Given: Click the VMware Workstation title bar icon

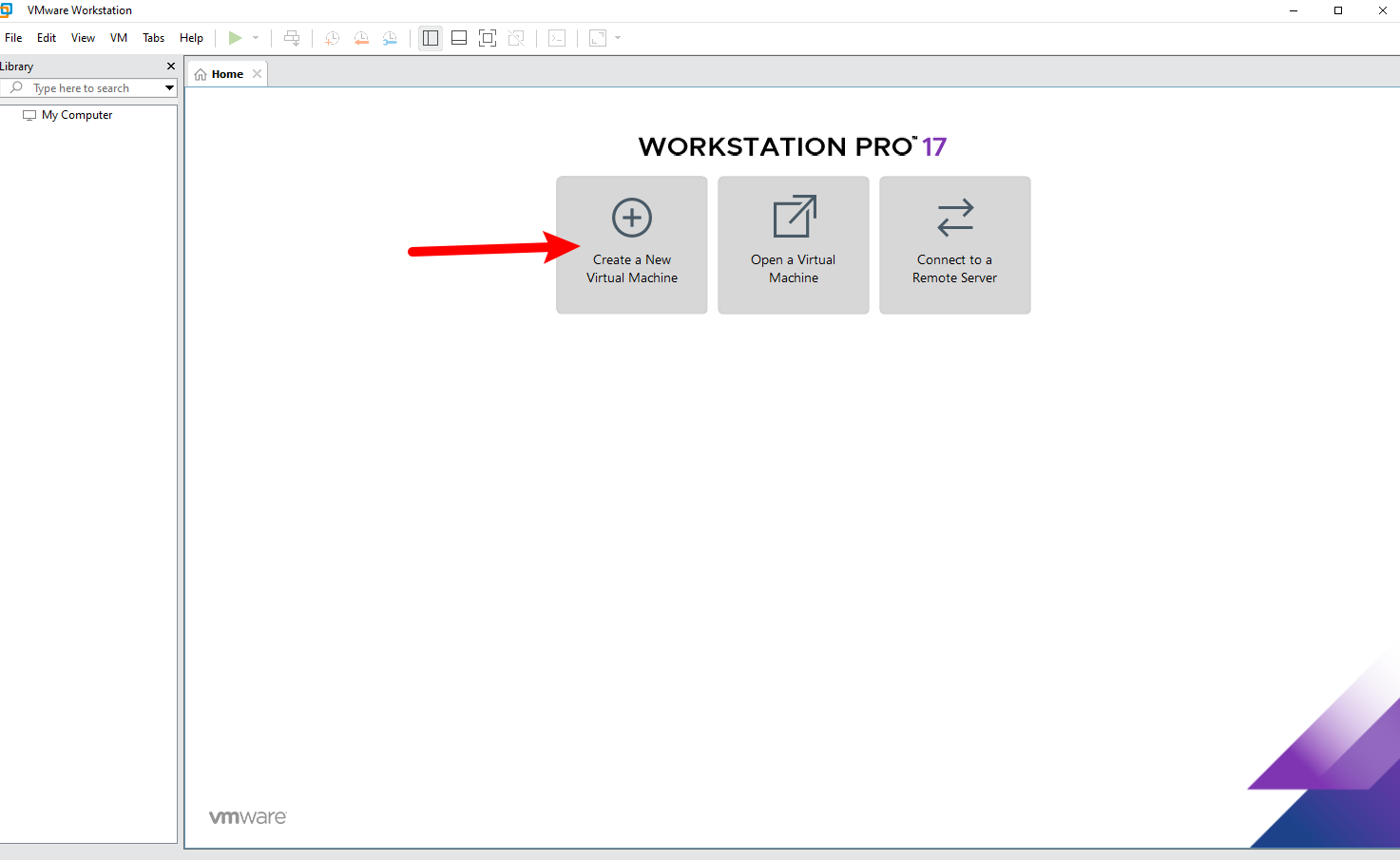Looking at the screenshot, I should point(6,10).
